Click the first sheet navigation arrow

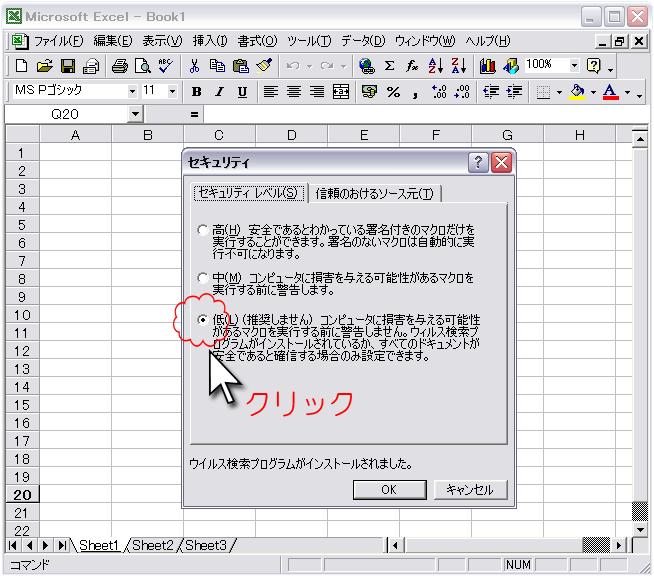(x=13, y=545)
